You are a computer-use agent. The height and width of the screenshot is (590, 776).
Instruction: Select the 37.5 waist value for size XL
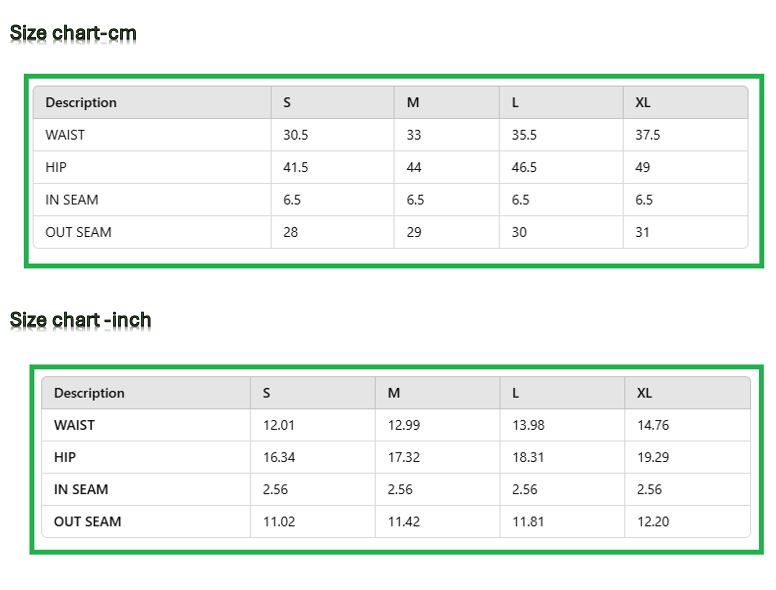click(647, 135)
